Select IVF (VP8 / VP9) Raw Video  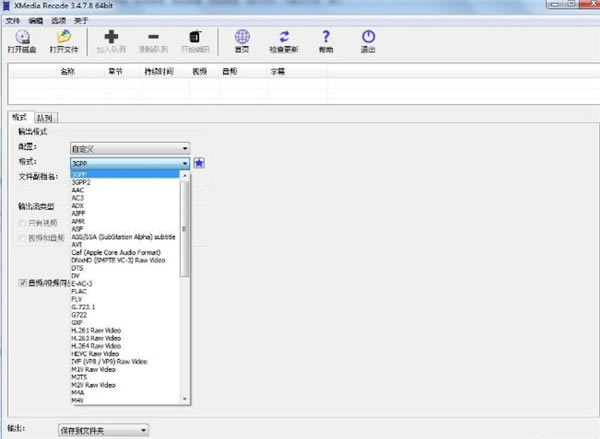pos(125,361)
